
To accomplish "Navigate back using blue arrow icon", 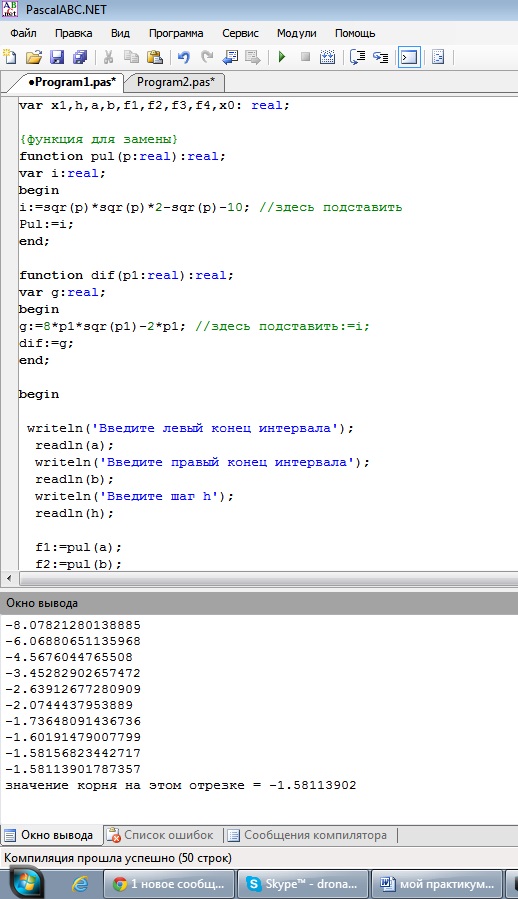I will [230, 57].
